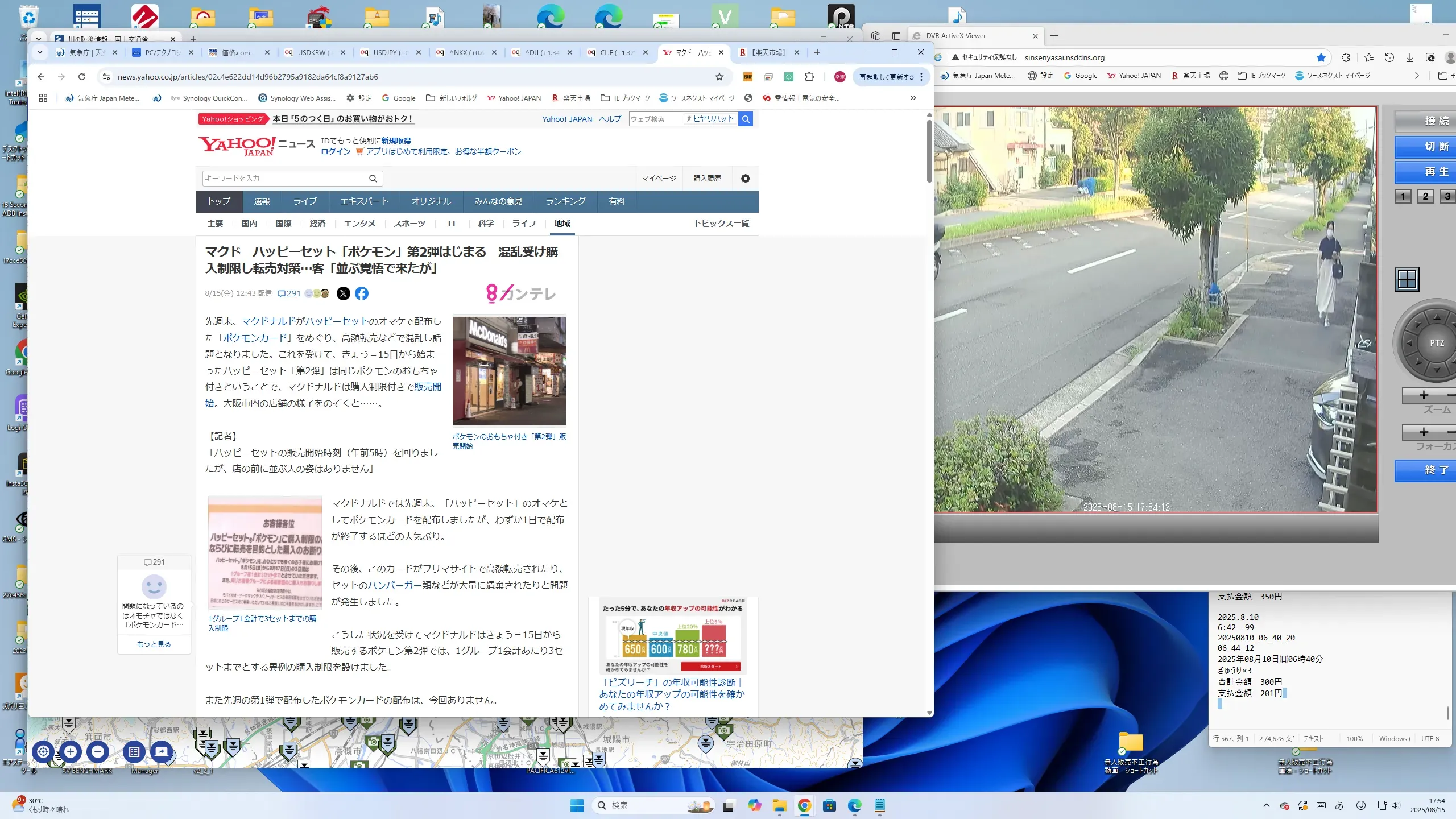The image size is (1456, 819).
Task: Bookmark page with Chrome star icon
Action: 719,77
